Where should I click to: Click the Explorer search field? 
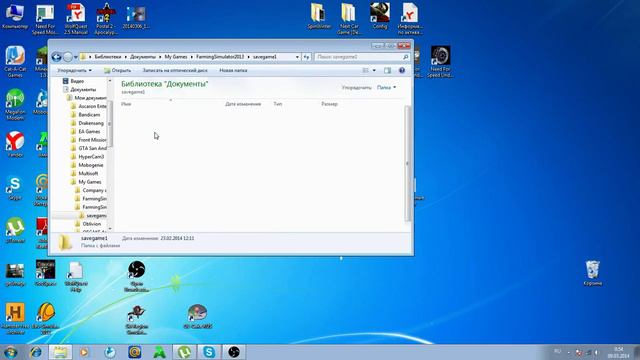coord(362,57)
